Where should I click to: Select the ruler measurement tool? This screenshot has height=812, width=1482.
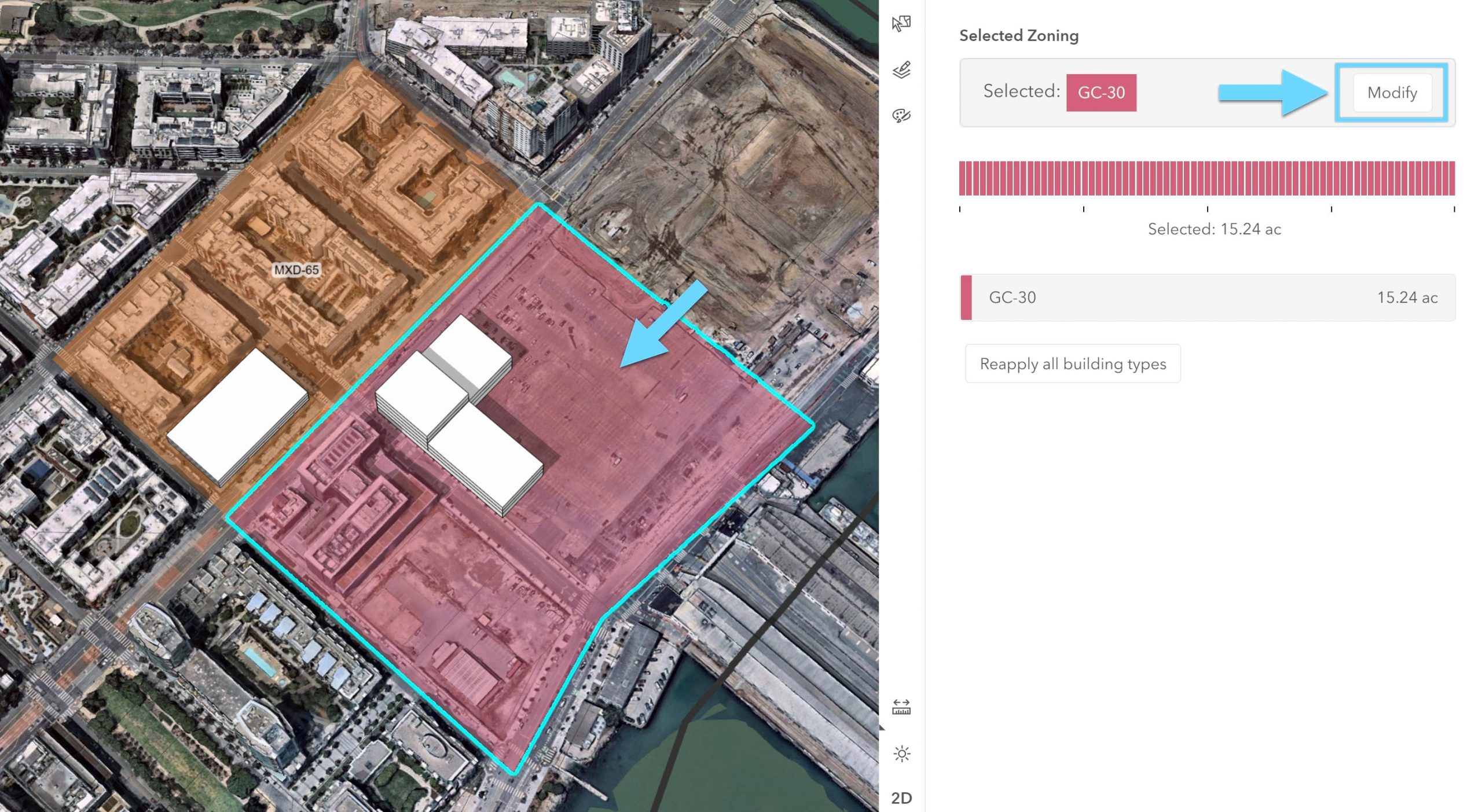click(x=901, y=707)
